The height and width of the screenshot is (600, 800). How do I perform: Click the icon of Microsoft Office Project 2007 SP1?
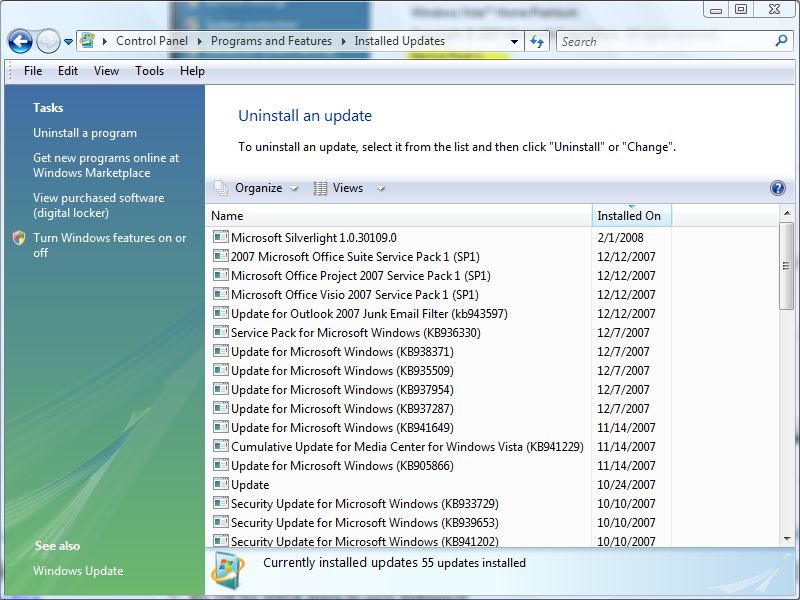[x=220, y=275]
